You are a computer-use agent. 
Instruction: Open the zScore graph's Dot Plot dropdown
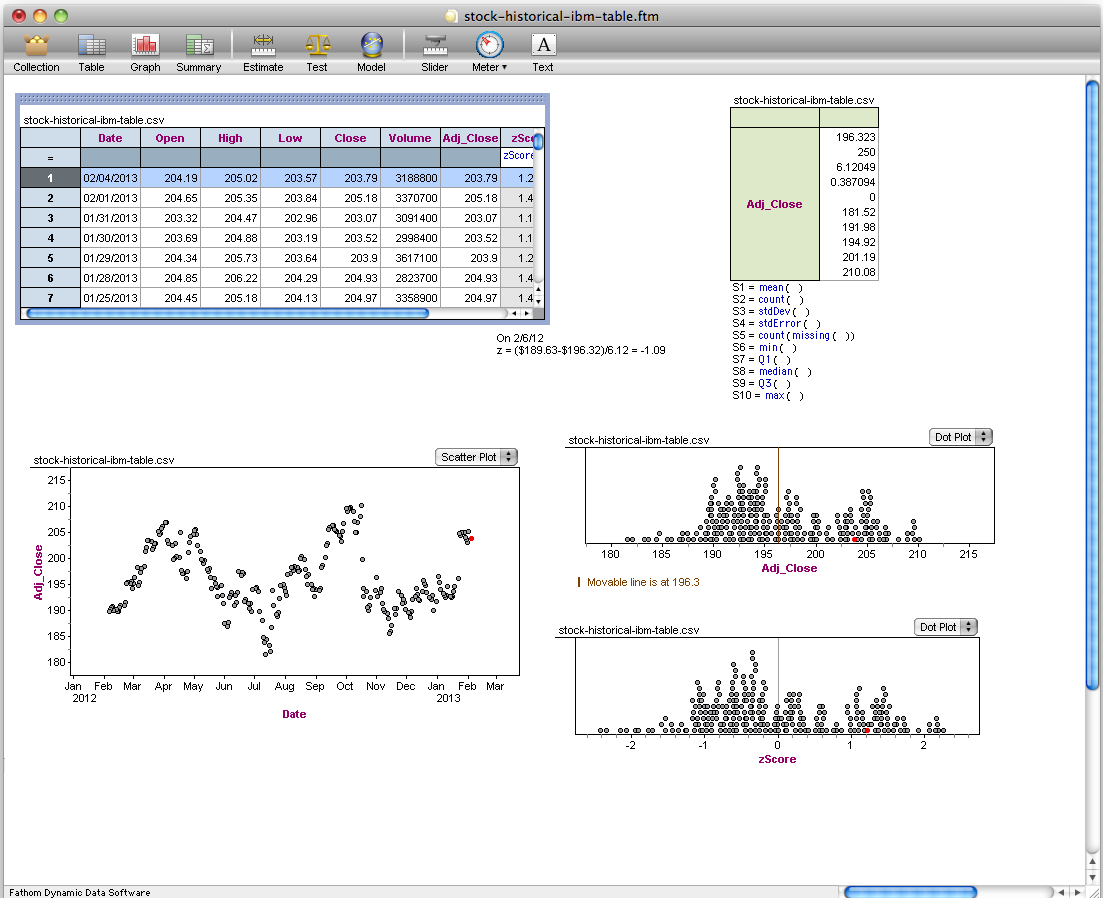point(945,627)
